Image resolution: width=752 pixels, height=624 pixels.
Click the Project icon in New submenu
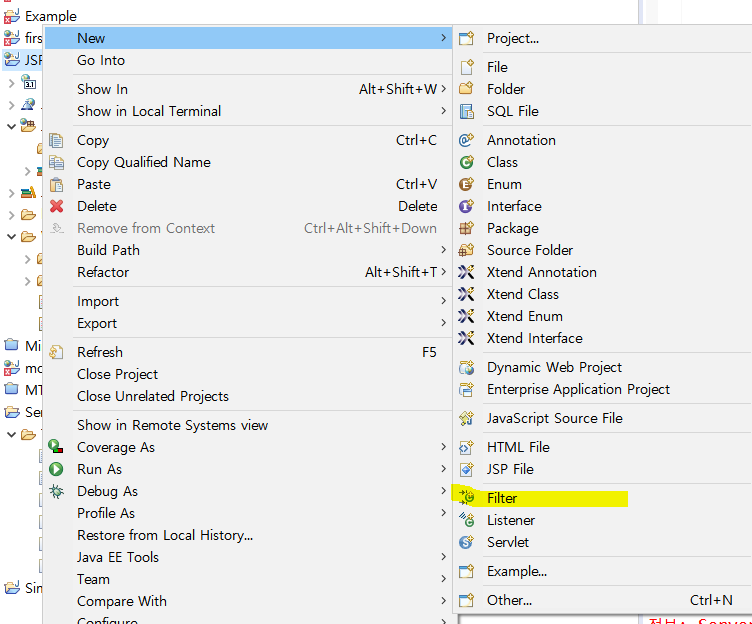[x=466, y=38]
